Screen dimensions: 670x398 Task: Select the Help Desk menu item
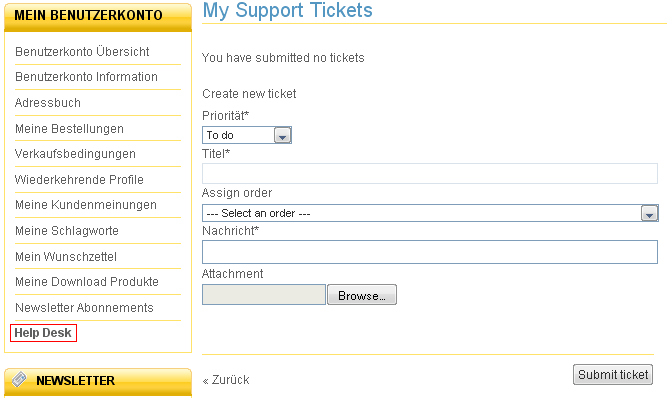[43, 333]
